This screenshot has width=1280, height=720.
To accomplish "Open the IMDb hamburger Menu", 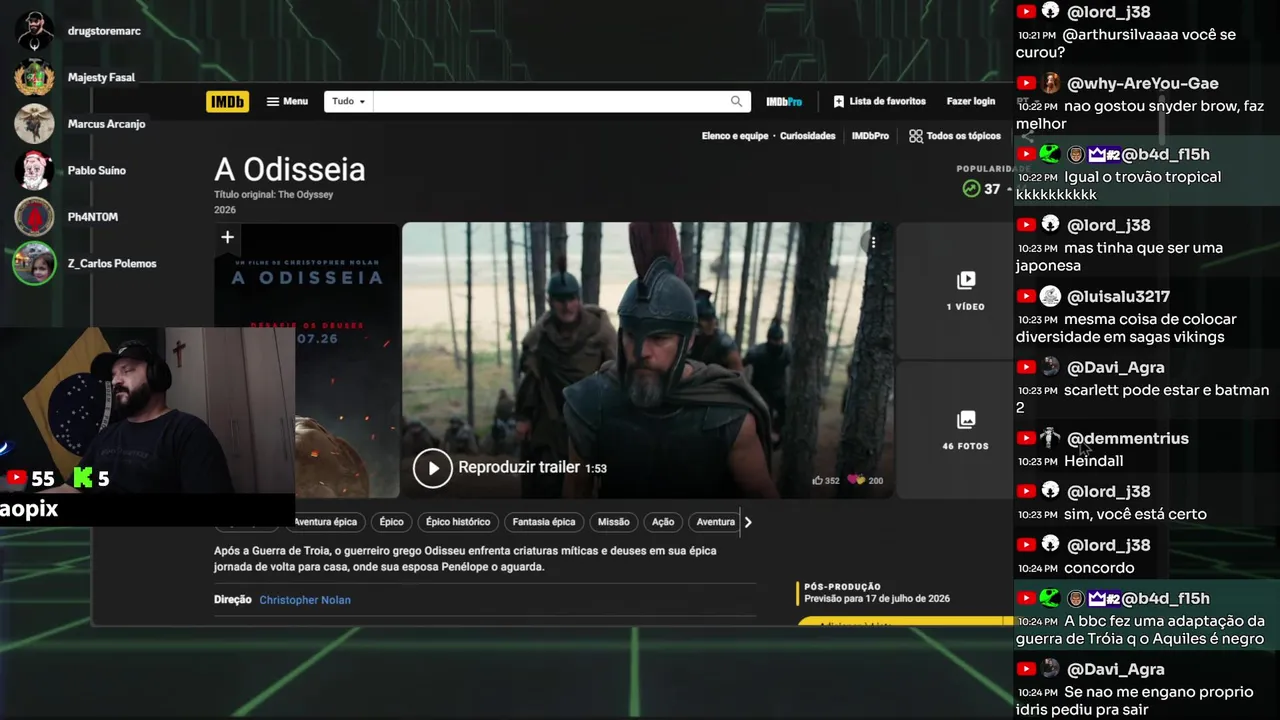I will (x=287, y=101).
